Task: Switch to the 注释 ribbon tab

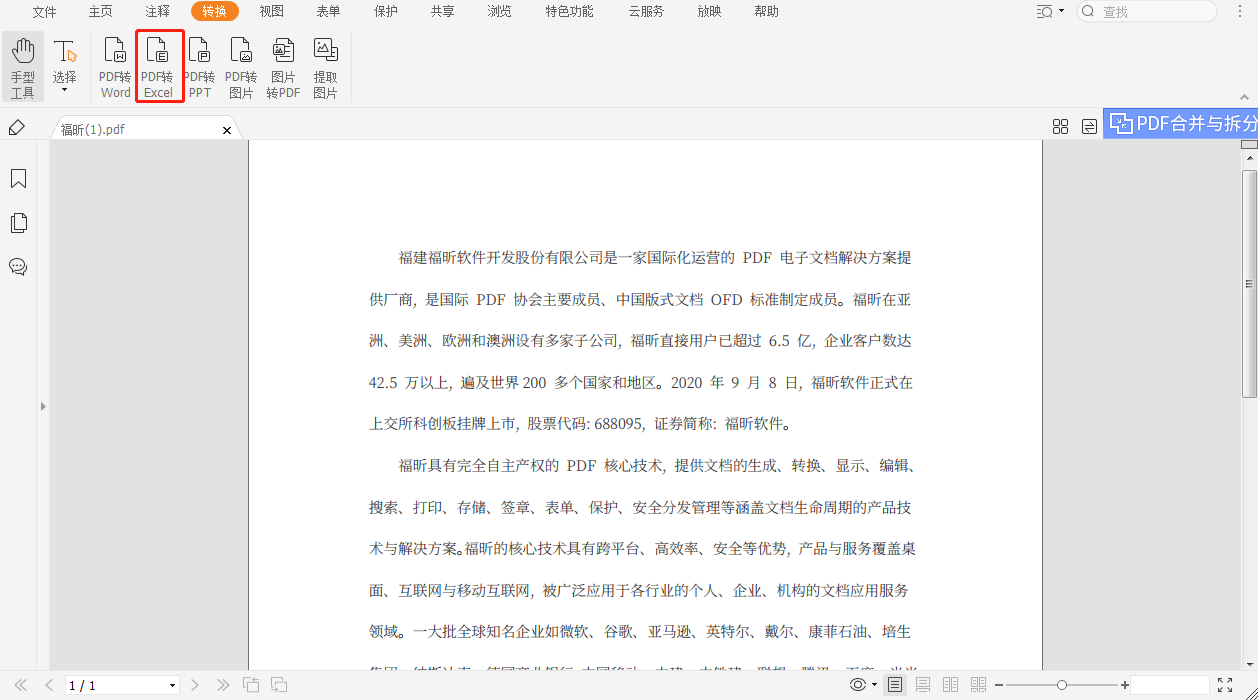Action: pos(156,12)
